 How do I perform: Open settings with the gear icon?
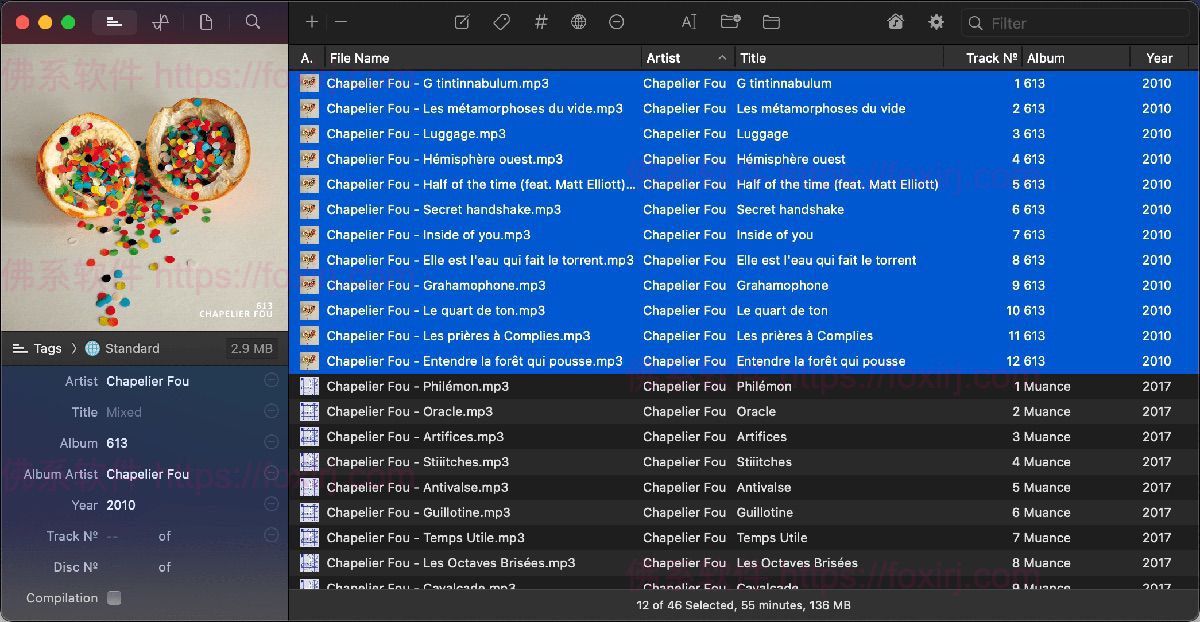coord(936,22)
